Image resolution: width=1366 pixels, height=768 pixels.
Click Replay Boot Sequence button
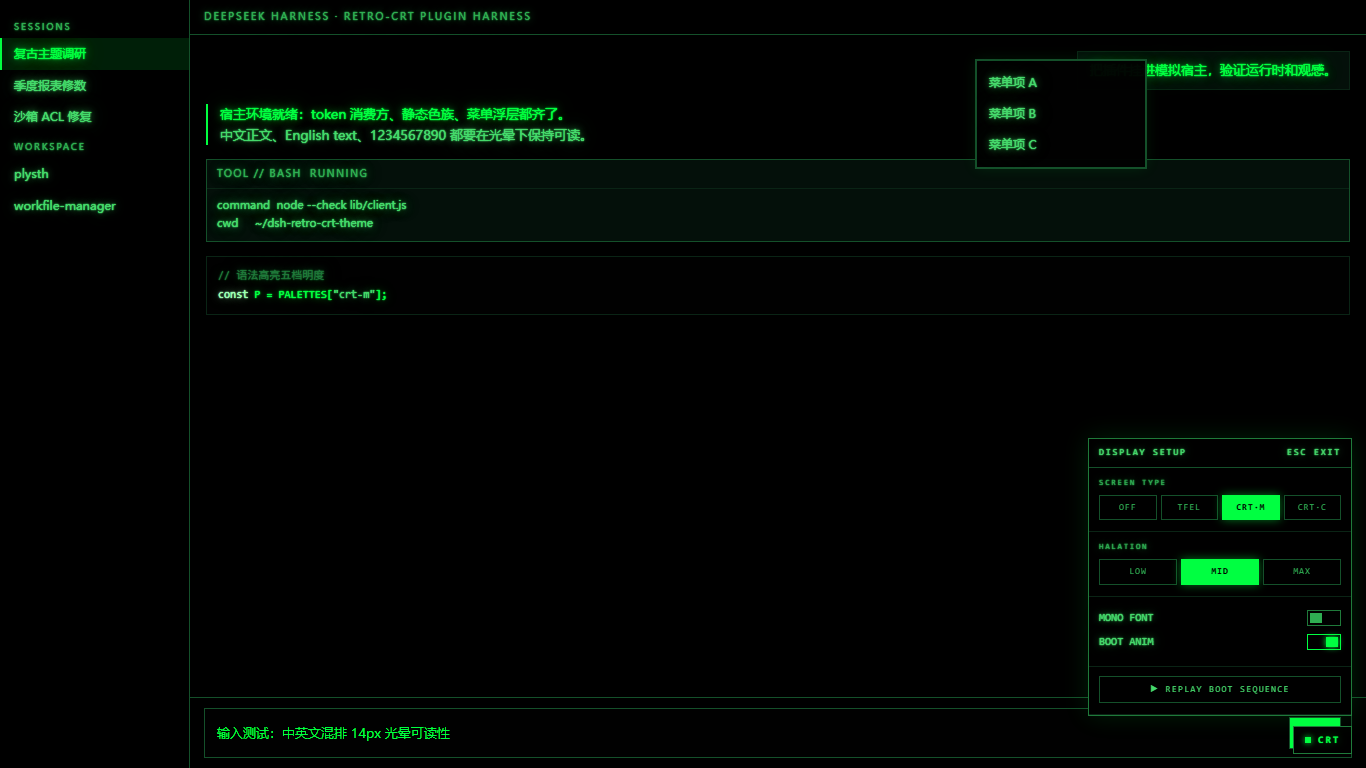tap(1220, 689)
